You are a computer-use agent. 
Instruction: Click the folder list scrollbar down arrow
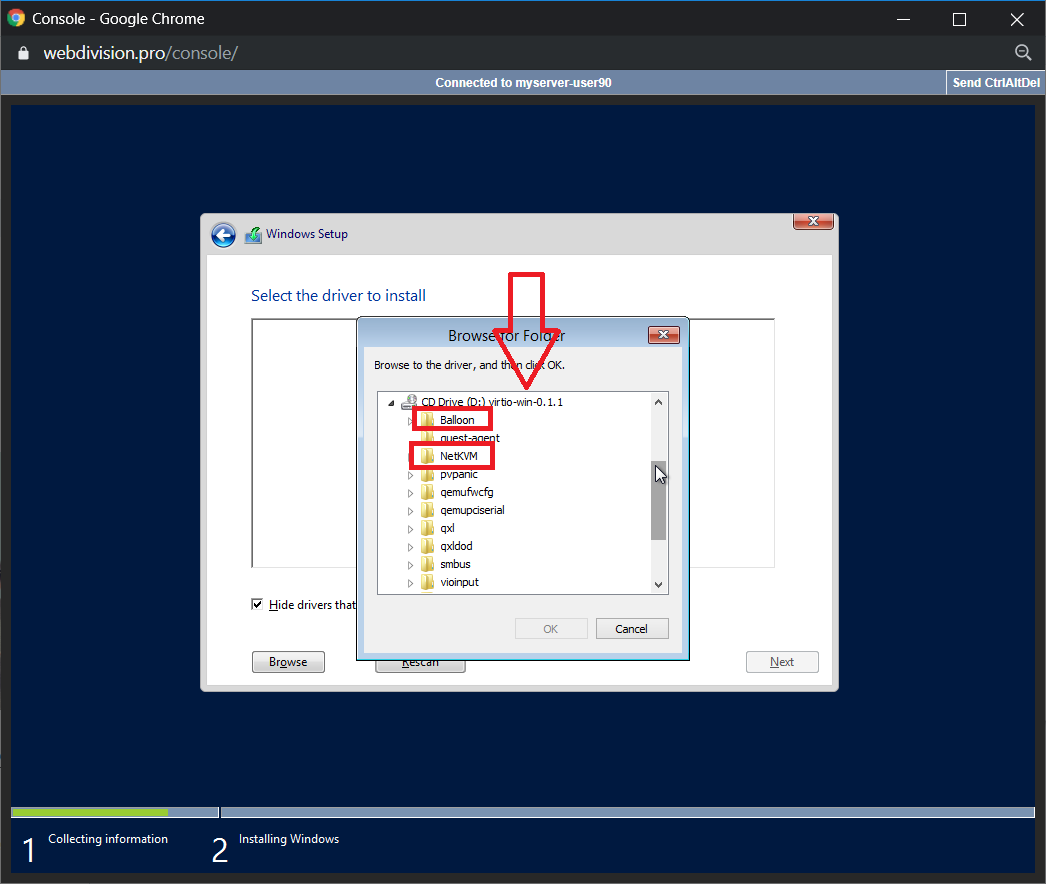658,584
